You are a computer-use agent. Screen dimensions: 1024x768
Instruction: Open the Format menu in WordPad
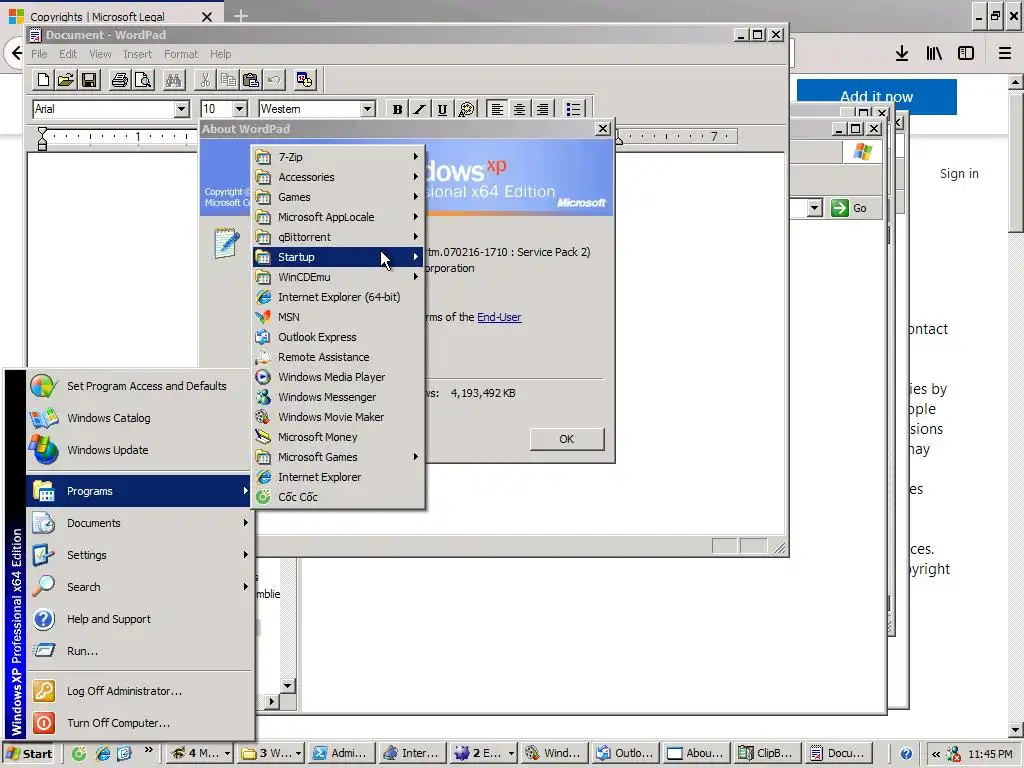pos(181,54)
